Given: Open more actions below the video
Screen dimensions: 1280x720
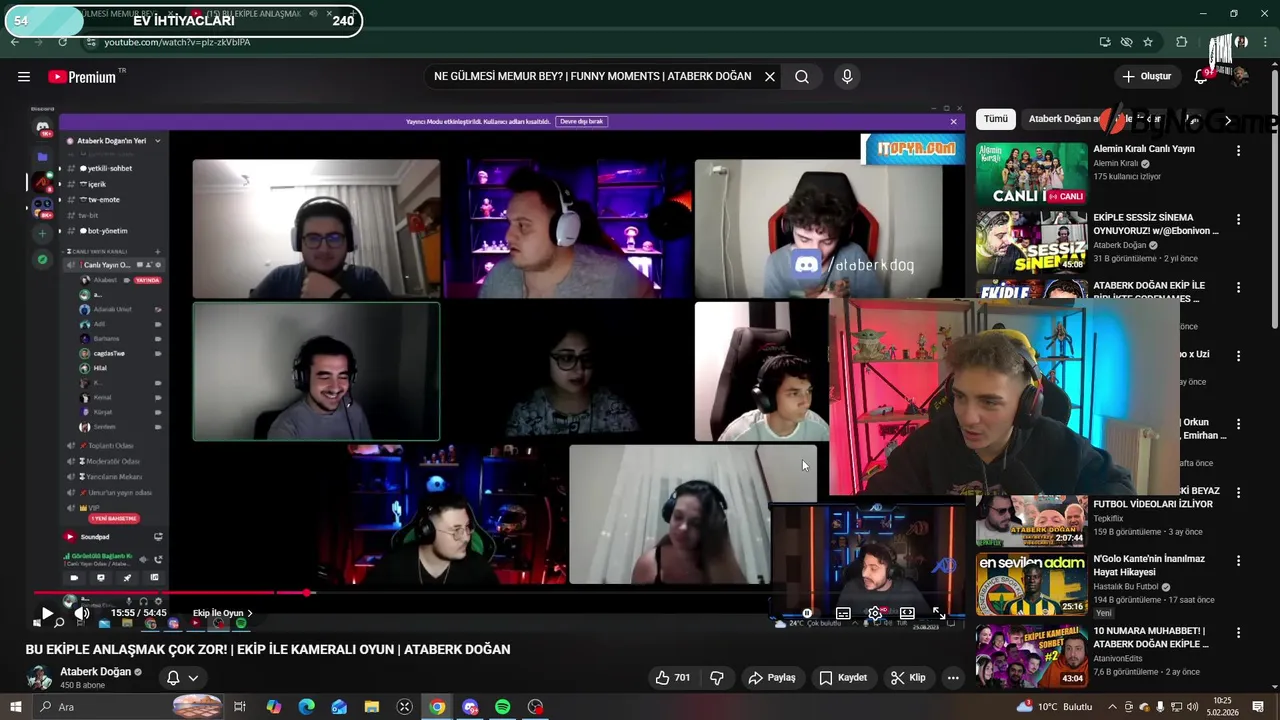Looking at the screenshot, I should 953,678.
